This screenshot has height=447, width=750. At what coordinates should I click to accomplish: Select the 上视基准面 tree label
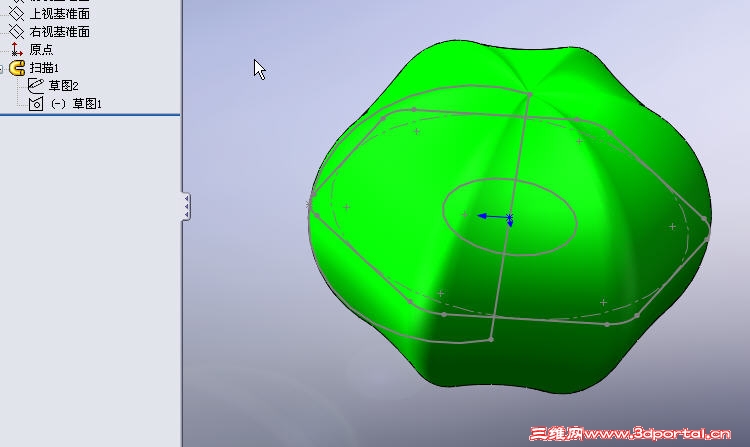point(59,14)
